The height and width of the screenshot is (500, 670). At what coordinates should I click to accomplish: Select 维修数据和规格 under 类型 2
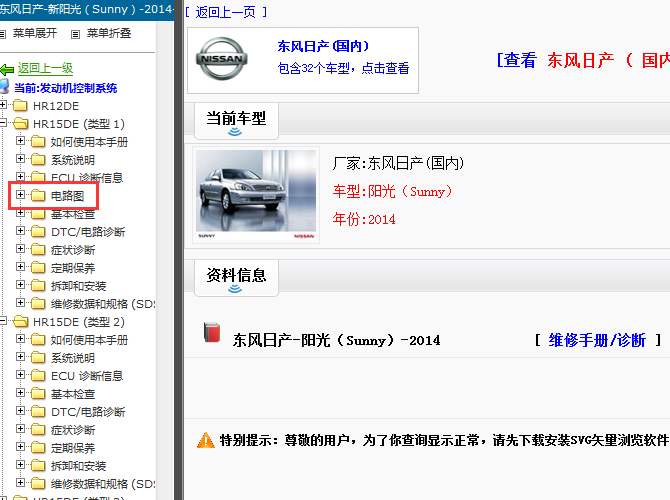(x=103, y=484)
